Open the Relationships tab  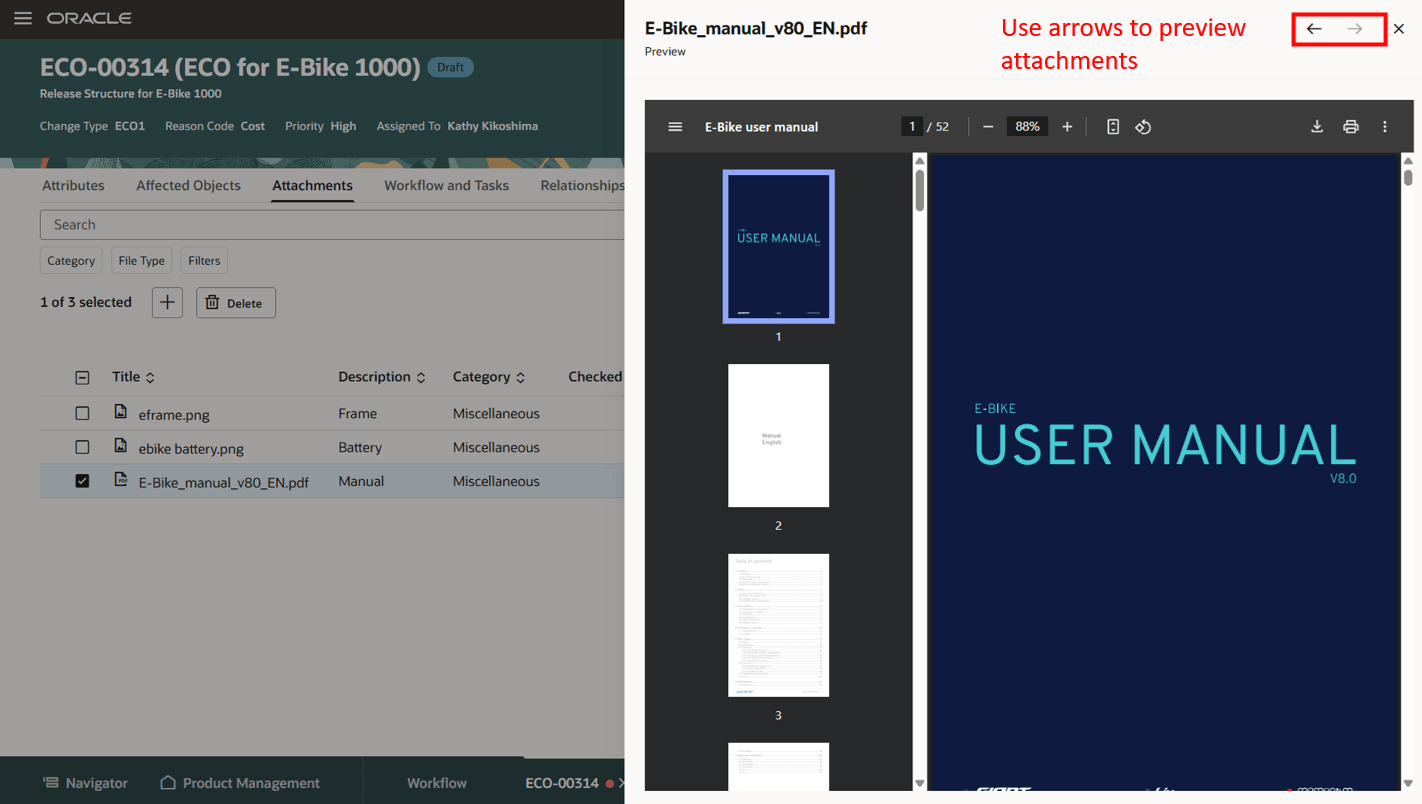(x=582, y=185)
